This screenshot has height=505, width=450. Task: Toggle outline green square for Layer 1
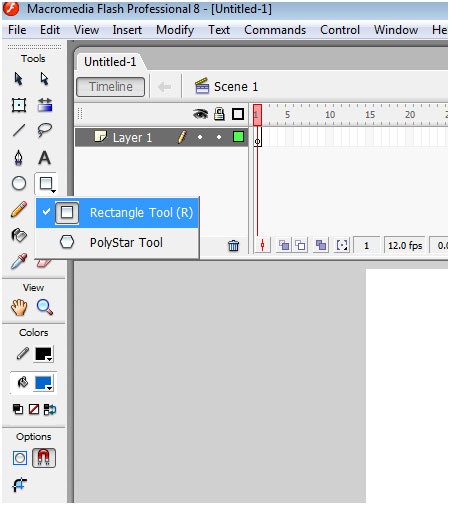[x=238, y=137]
